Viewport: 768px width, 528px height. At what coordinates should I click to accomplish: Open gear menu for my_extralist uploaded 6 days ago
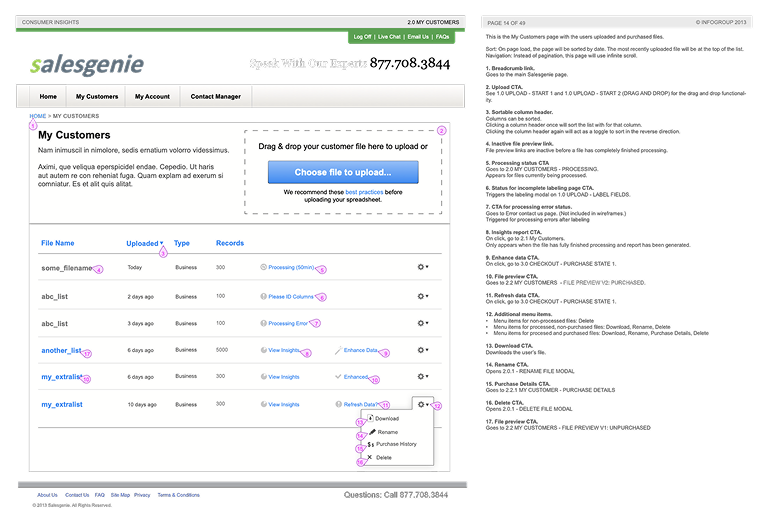pyautogui.click(x=423, y=377)
